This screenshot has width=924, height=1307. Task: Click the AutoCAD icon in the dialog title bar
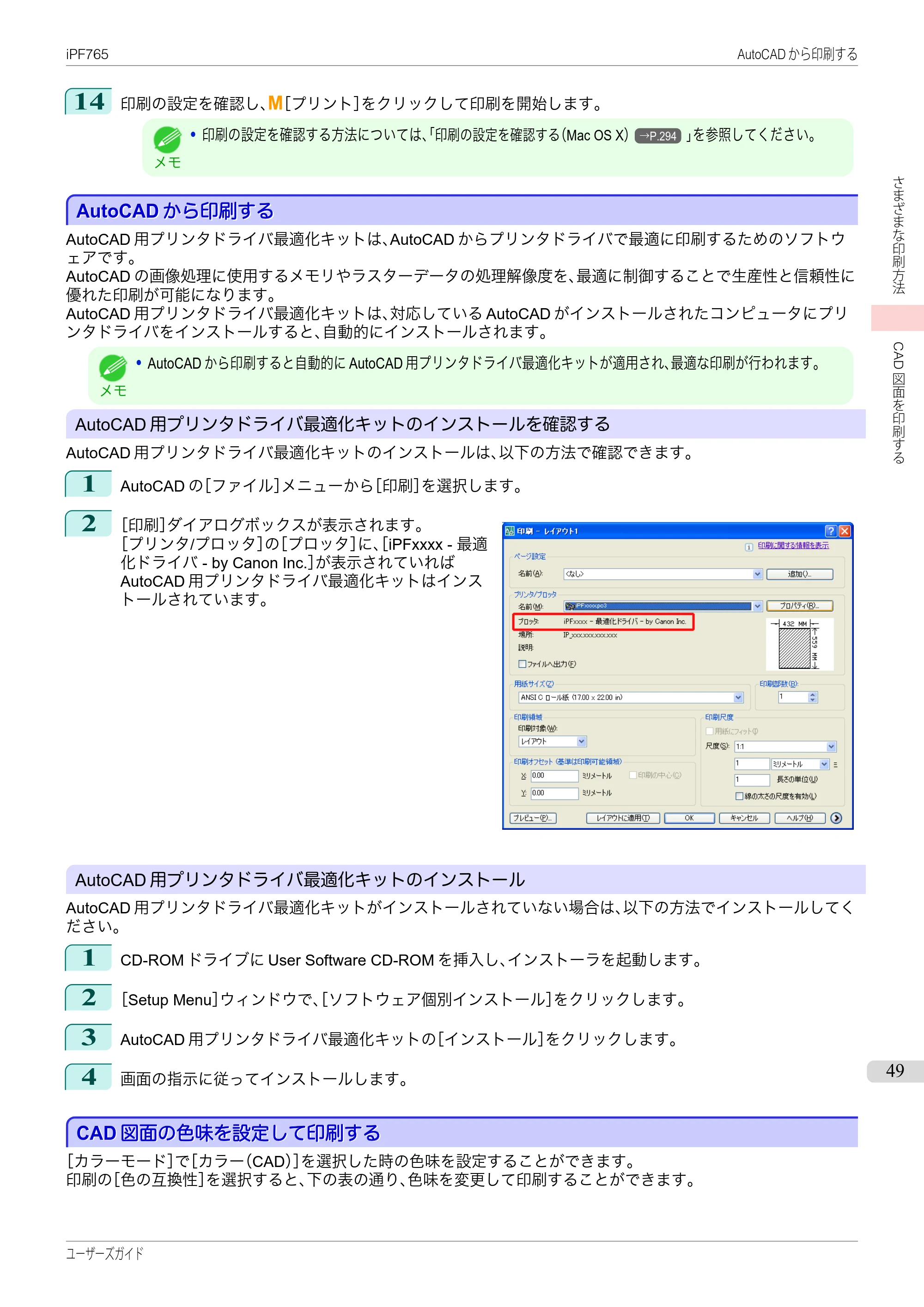(x=510, y=530)
